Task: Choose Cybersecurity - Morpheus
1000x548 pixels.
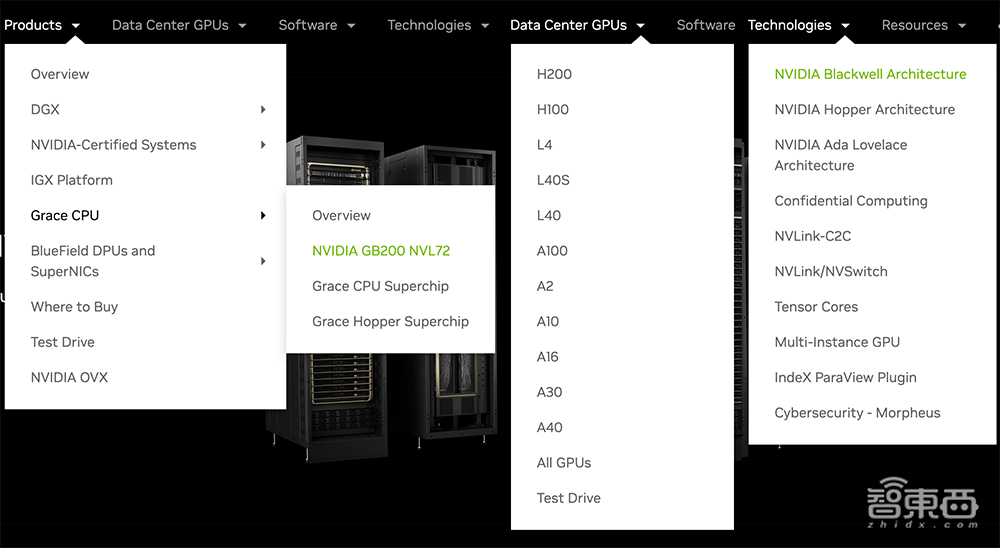Action: [857, 413]
